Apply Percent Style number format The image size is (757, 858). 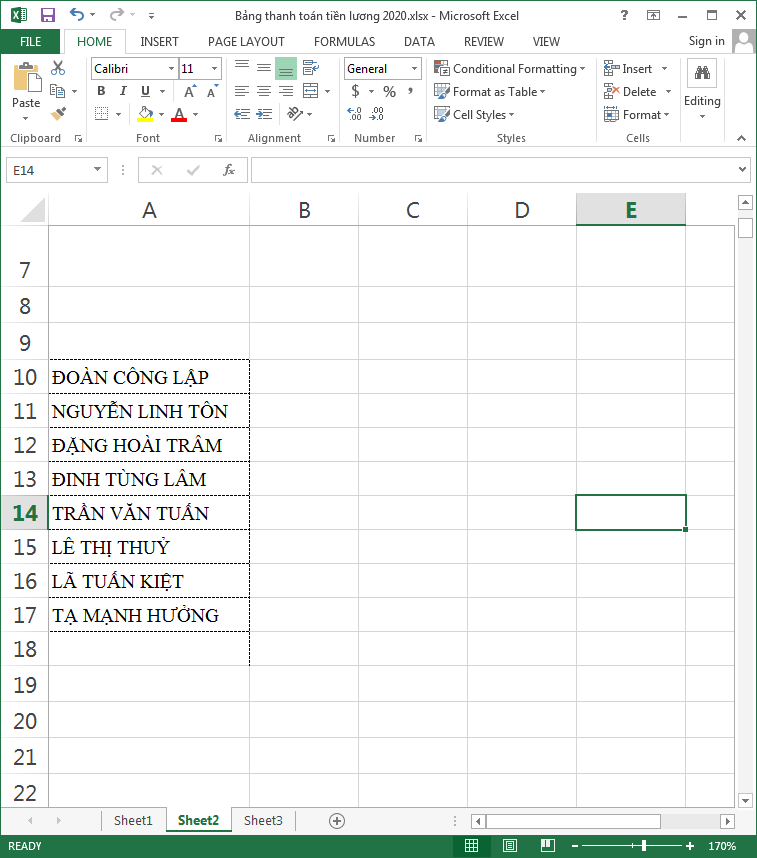[x=389, y=91]
